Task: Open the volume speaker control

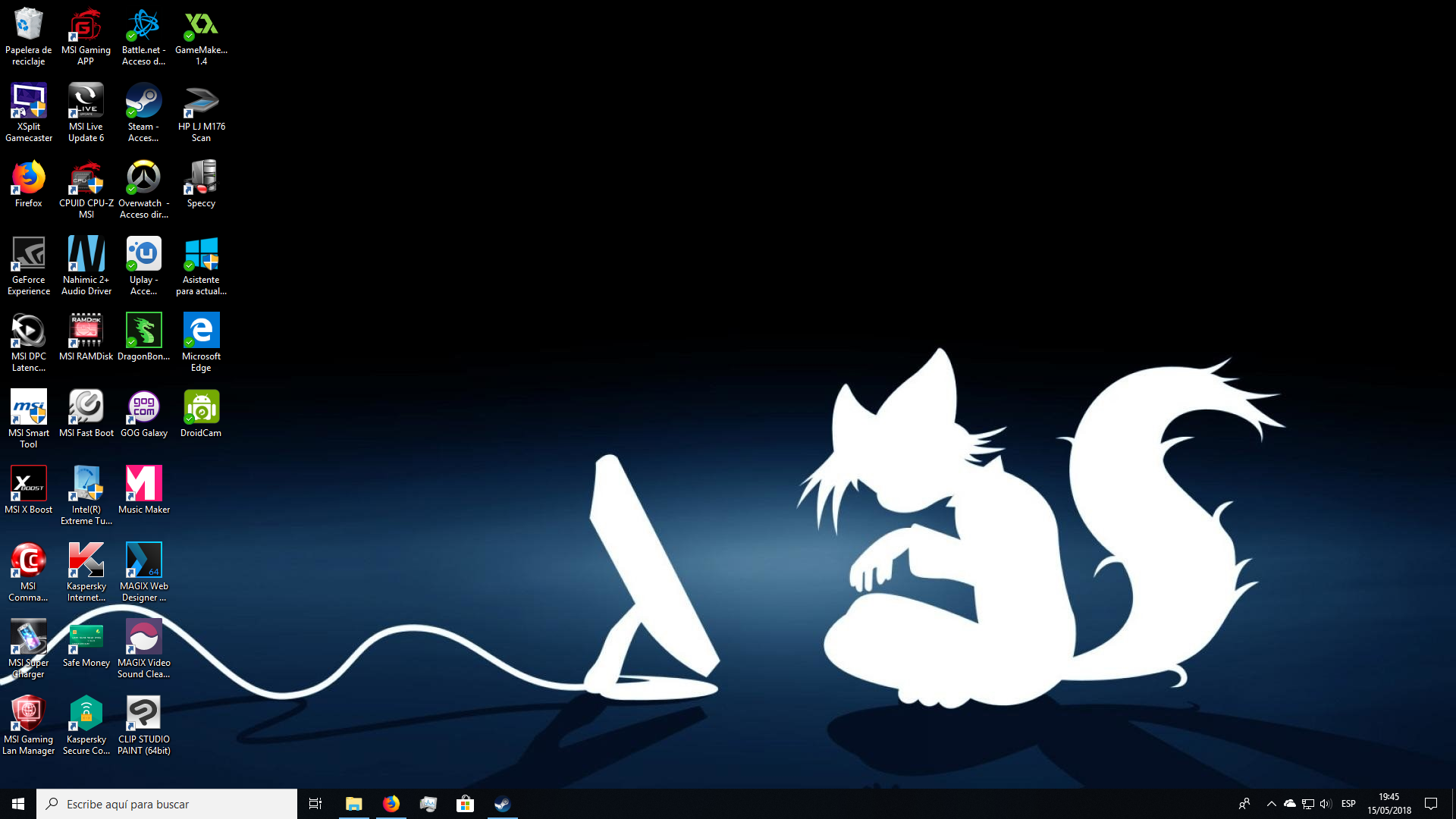Action: [1326, 804]
